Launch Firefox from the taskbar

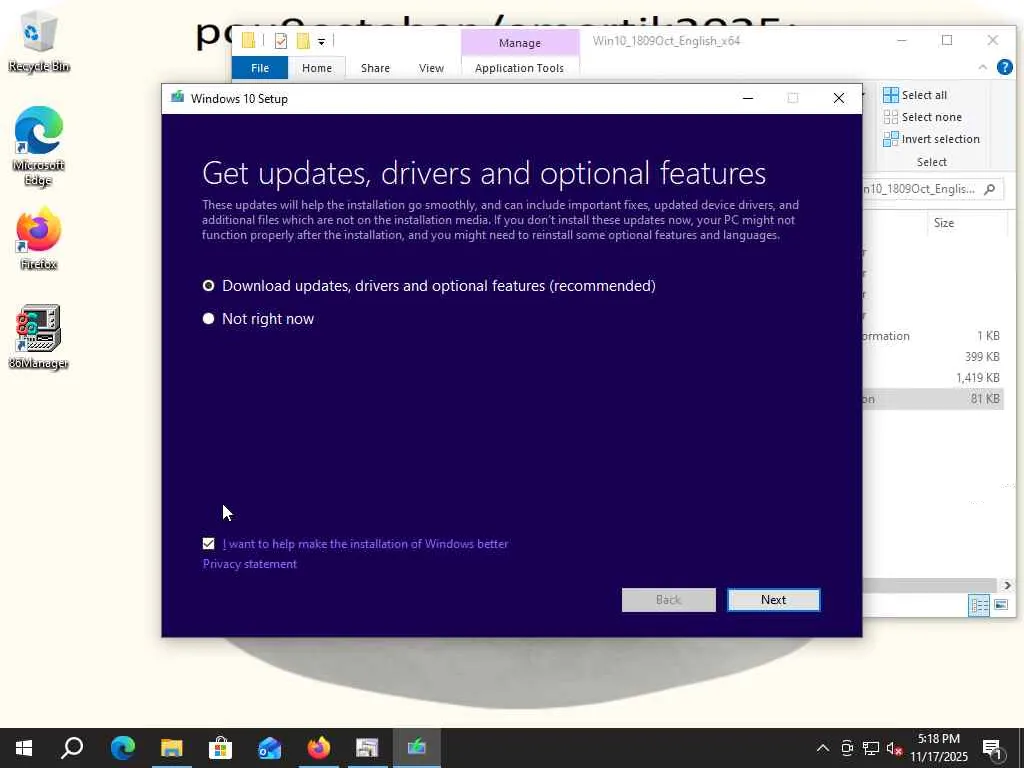319,748
